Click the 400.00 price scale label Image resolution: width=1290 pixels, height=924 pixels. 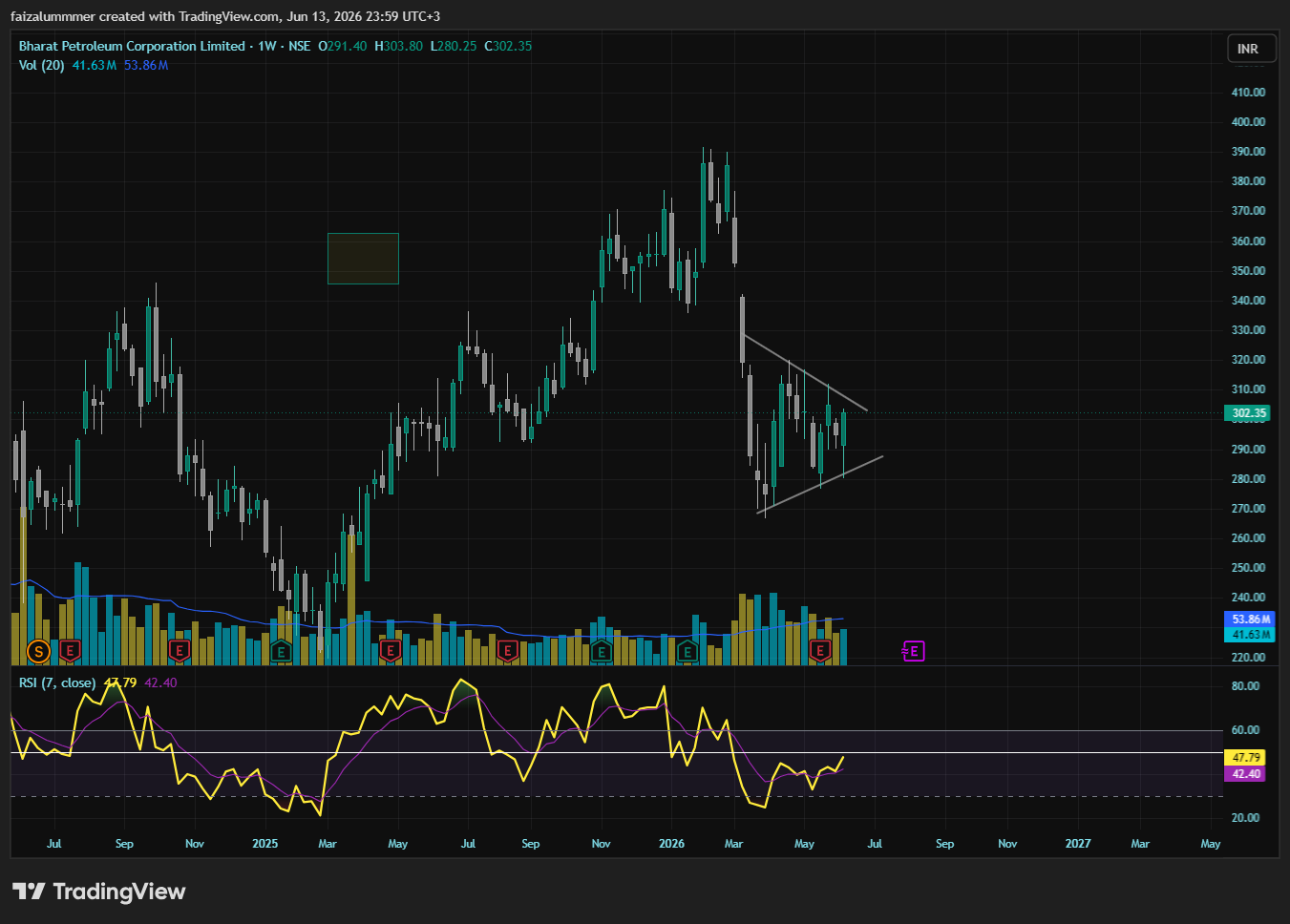click(1248, 122)
